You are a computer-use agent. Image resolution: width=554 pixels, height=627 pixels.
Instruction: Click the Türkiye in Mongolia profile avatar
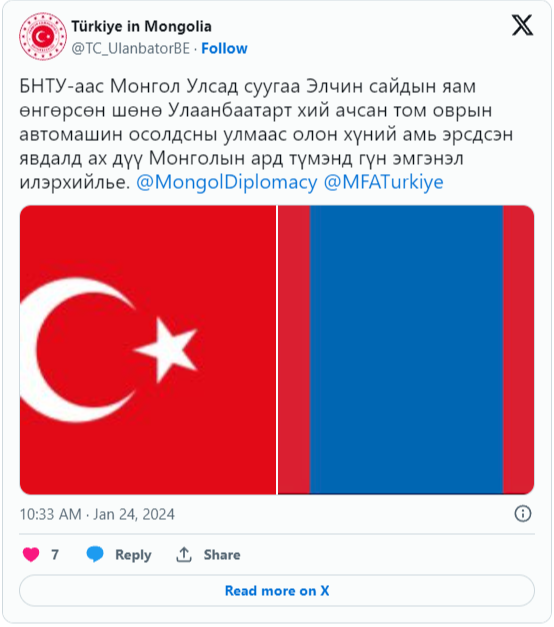tap(43, 36)
